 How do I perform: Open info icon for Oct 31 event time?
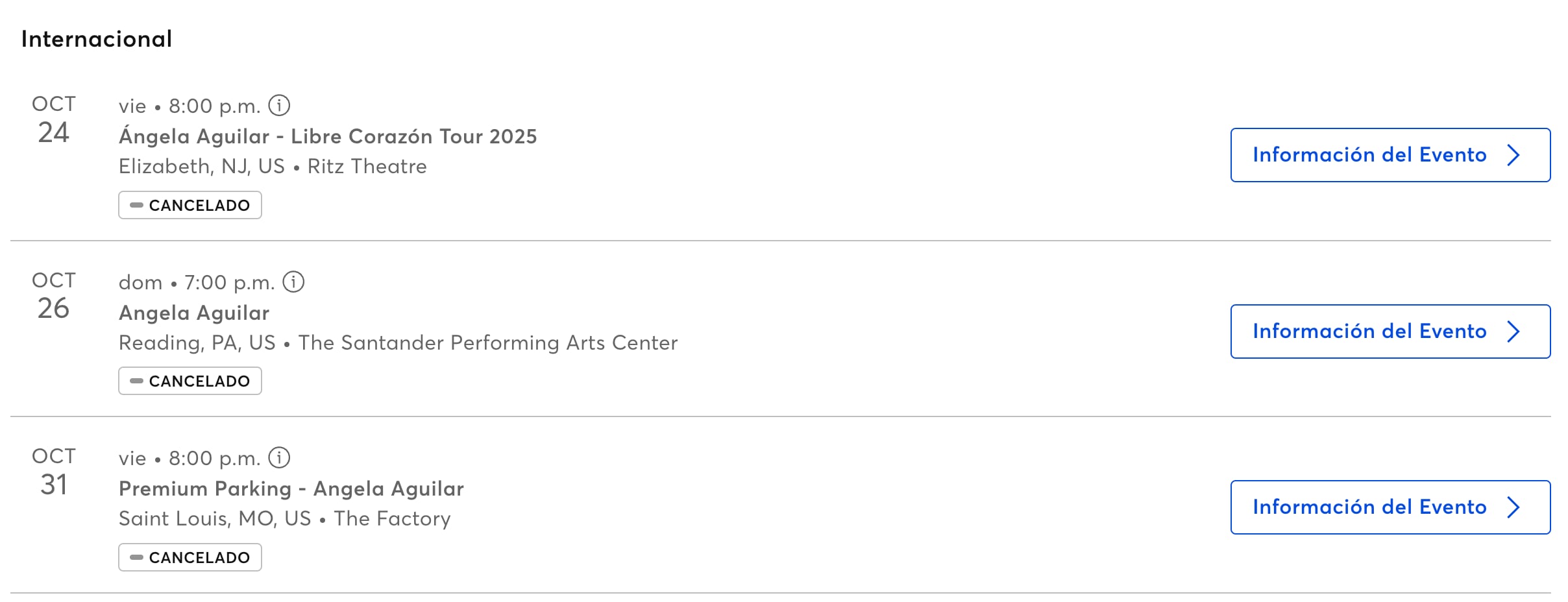pyautogui.click(x=279, y=457)
